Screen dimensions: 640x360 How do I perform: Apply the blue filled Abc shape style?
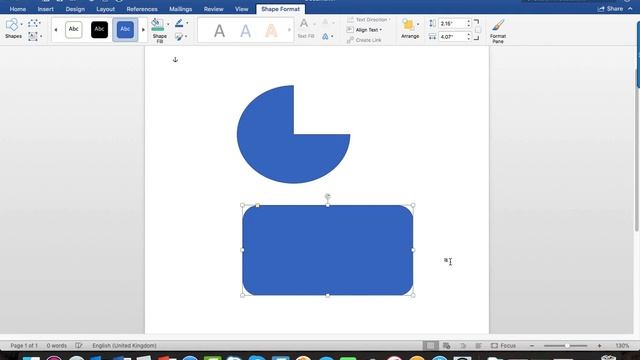pyautogui.click(x=125, y=29)
